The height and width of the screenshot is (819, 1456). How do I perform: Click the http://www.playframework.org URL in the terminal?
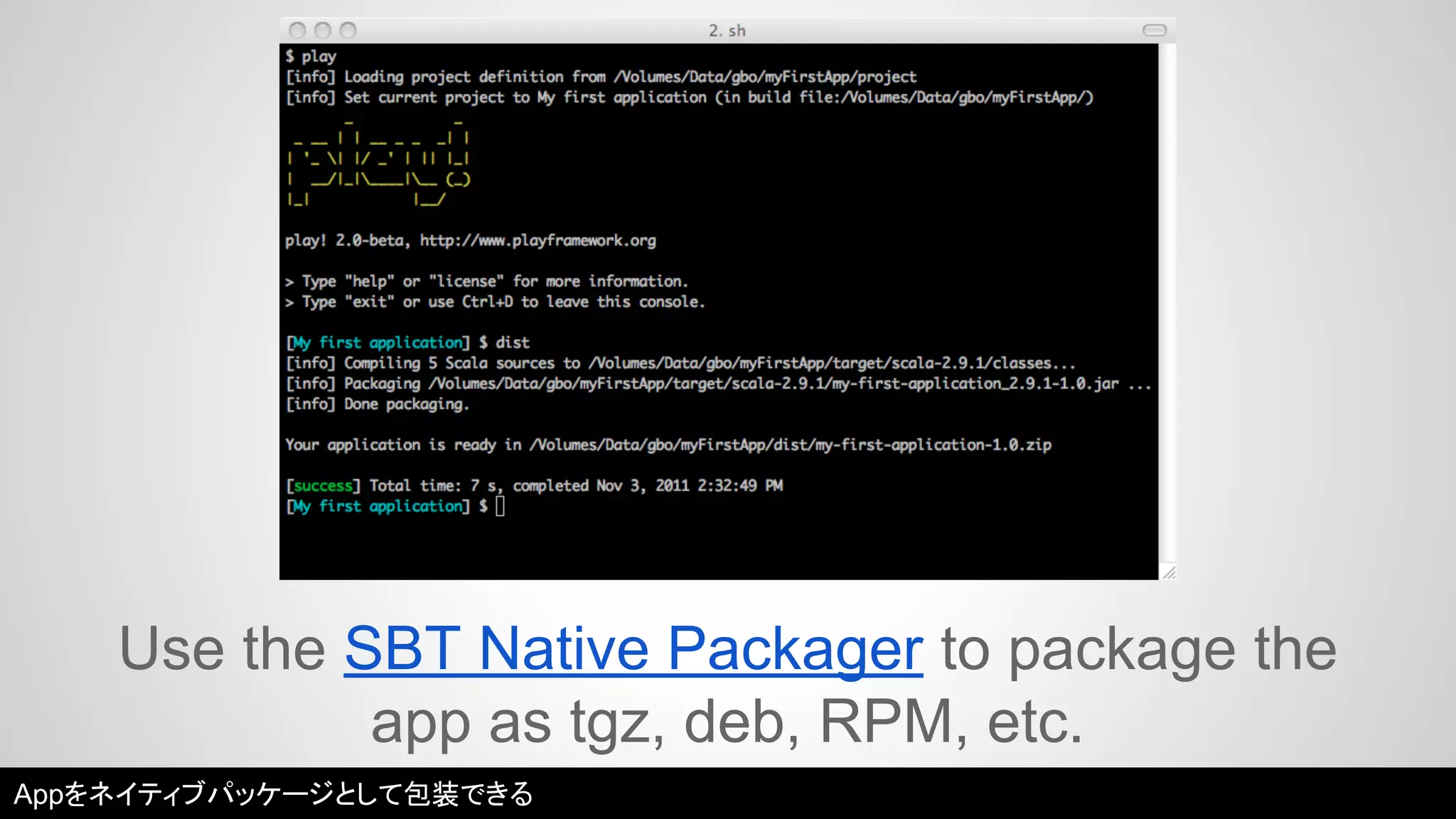[537, 240]
